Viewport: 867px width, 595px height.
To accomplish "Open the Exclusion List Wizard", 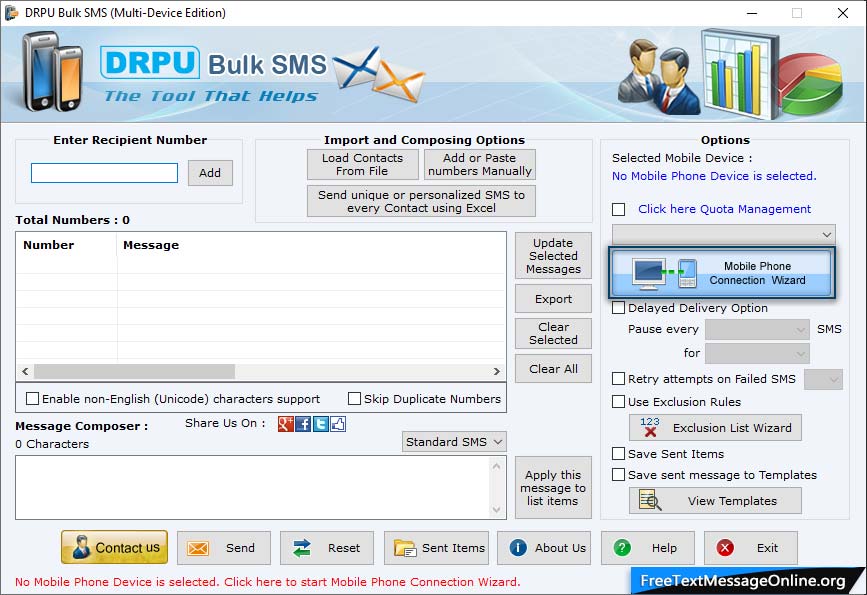I will tap(715, 427).
